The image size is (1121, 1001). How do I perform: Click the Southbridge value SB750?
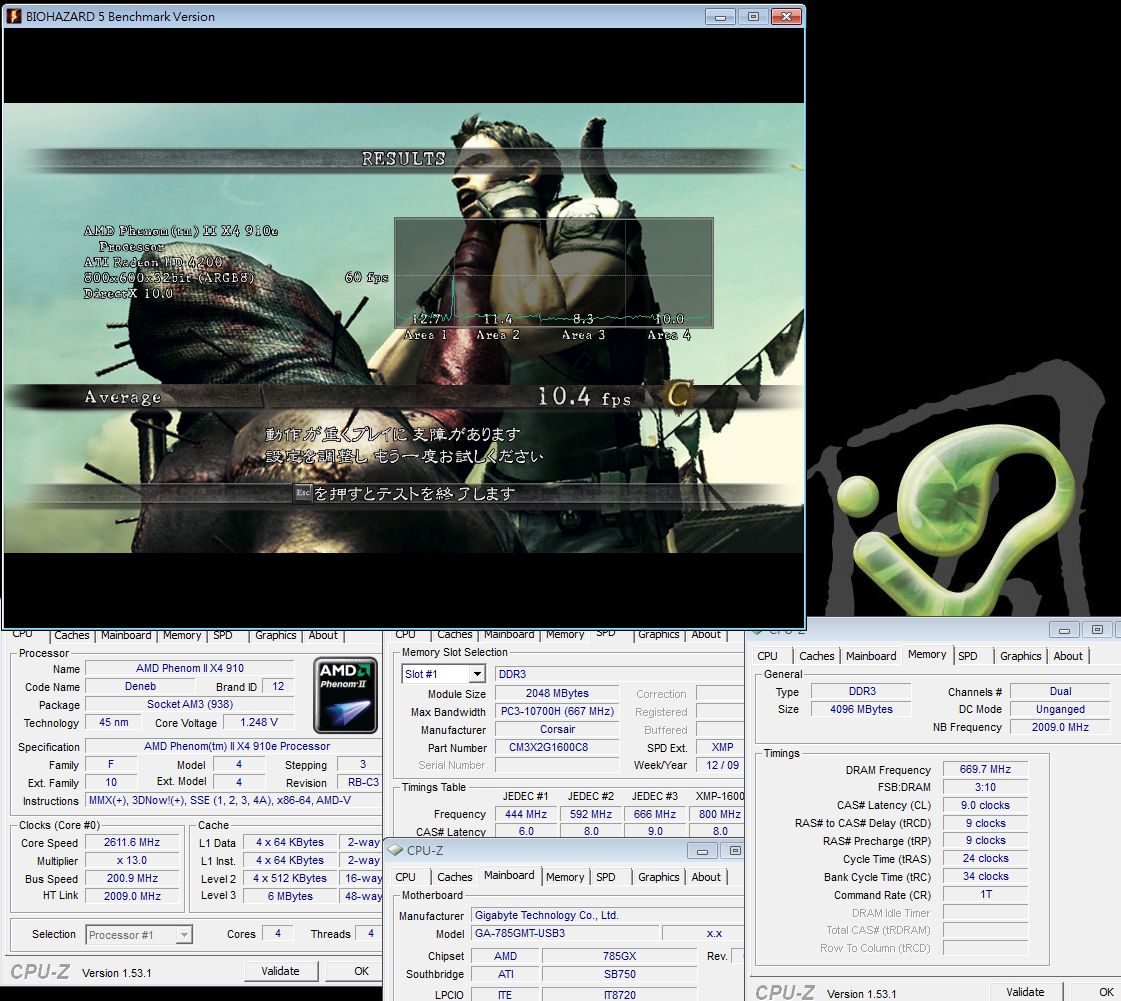click(619, 974)
